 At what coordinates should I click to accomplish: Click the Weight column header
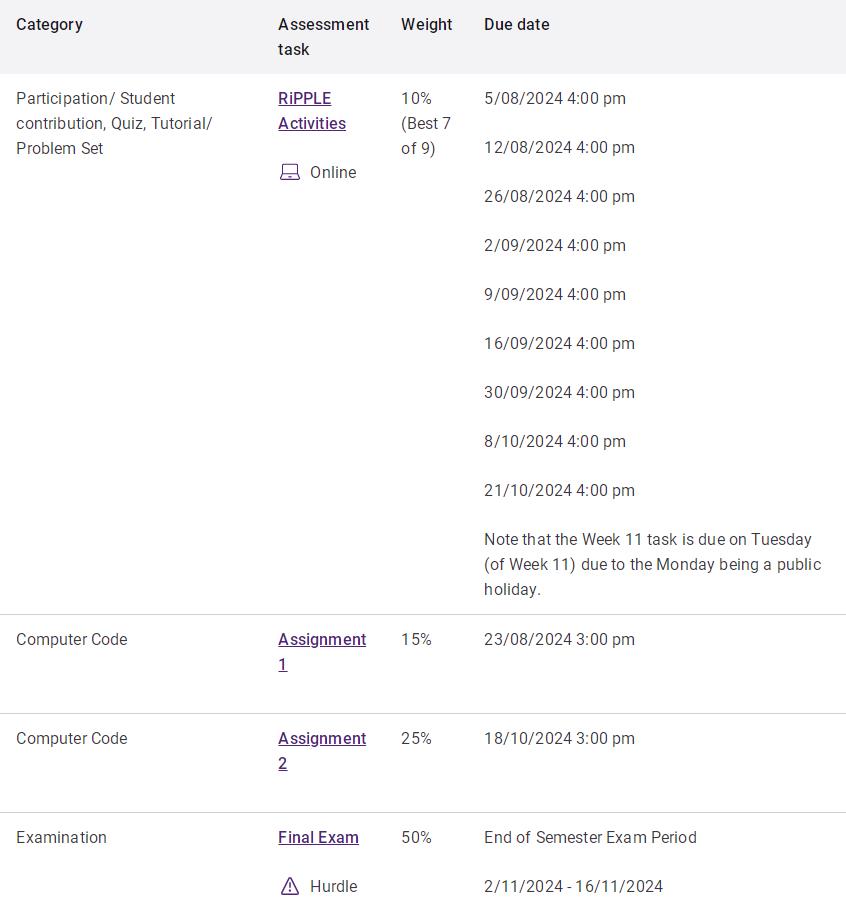[427, 24]
